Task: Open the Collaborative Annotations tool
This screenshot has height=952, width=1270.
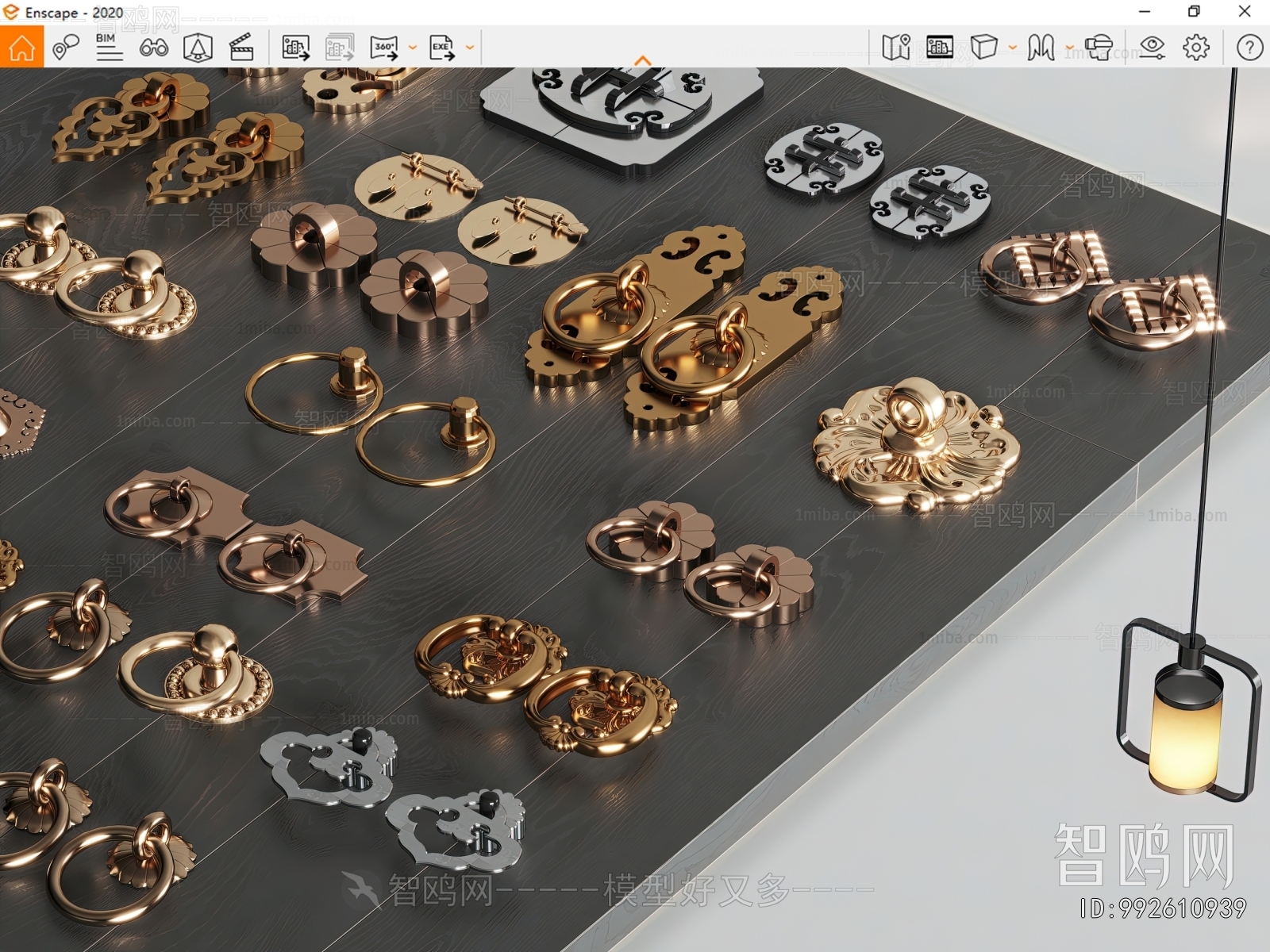Action: [65, 48]
